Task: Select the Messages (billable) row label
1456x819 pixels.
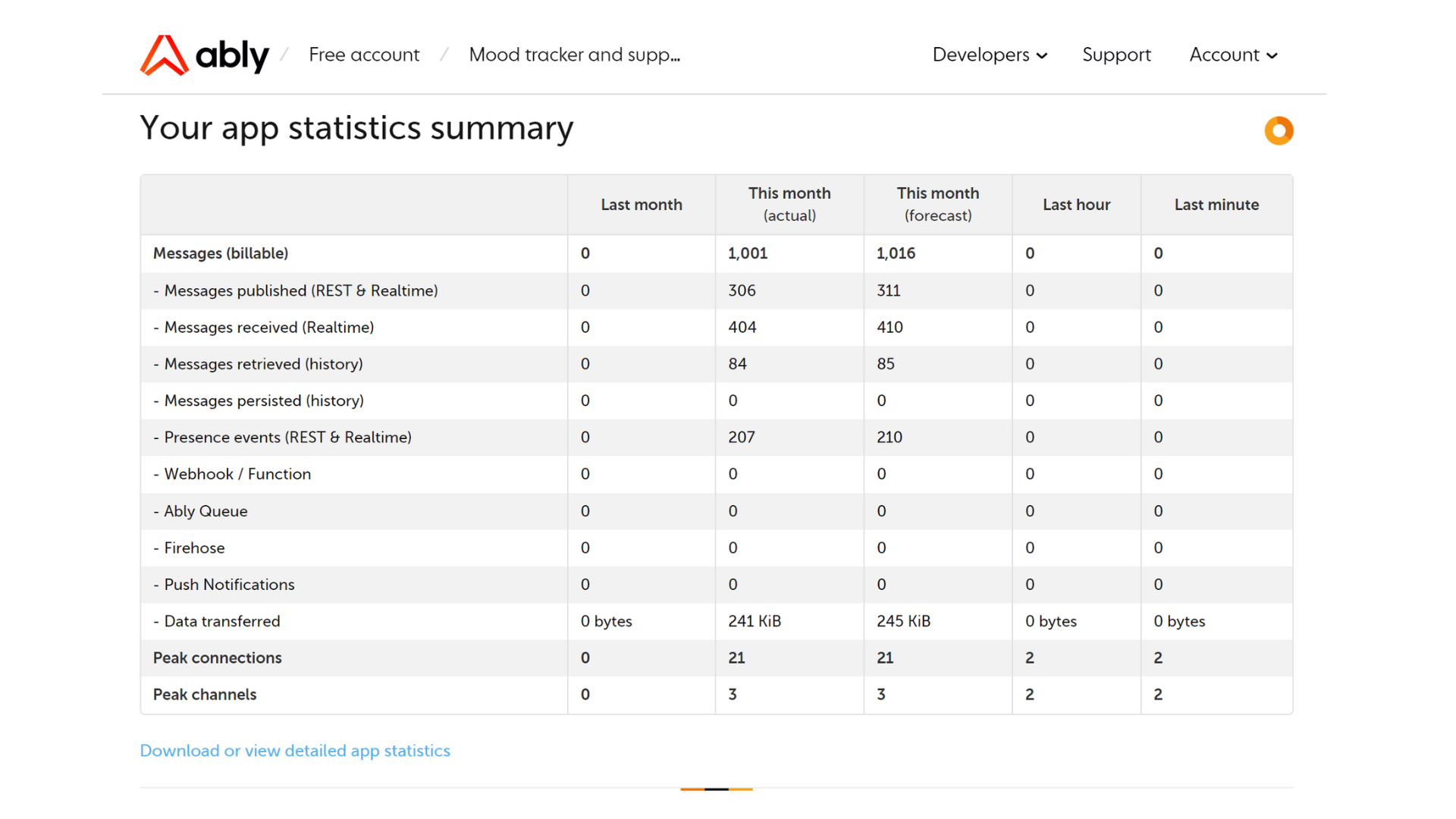Action: coord(221,253)
